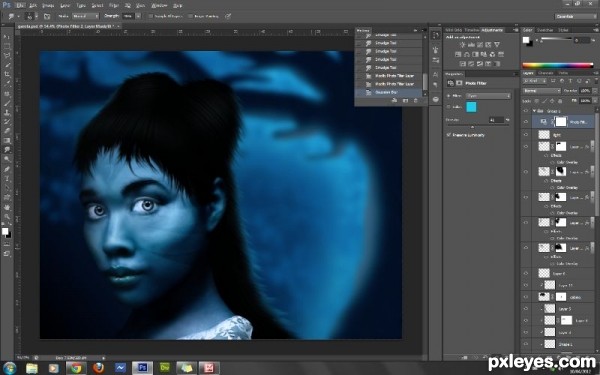Switch to the Channels tab
600x375 pixels.
click(546, 73)
